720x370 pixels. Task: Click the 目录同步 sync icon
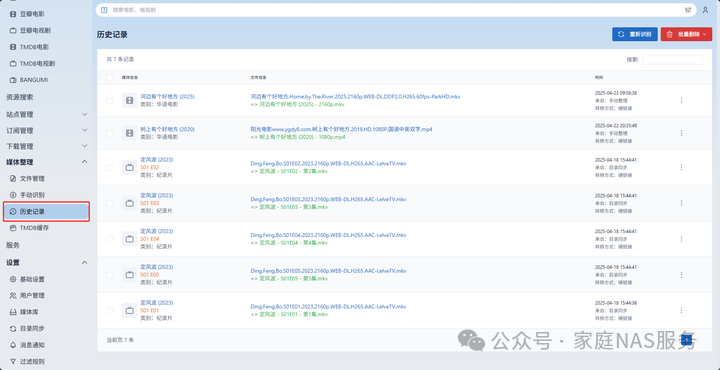click(x=13, y=329)
